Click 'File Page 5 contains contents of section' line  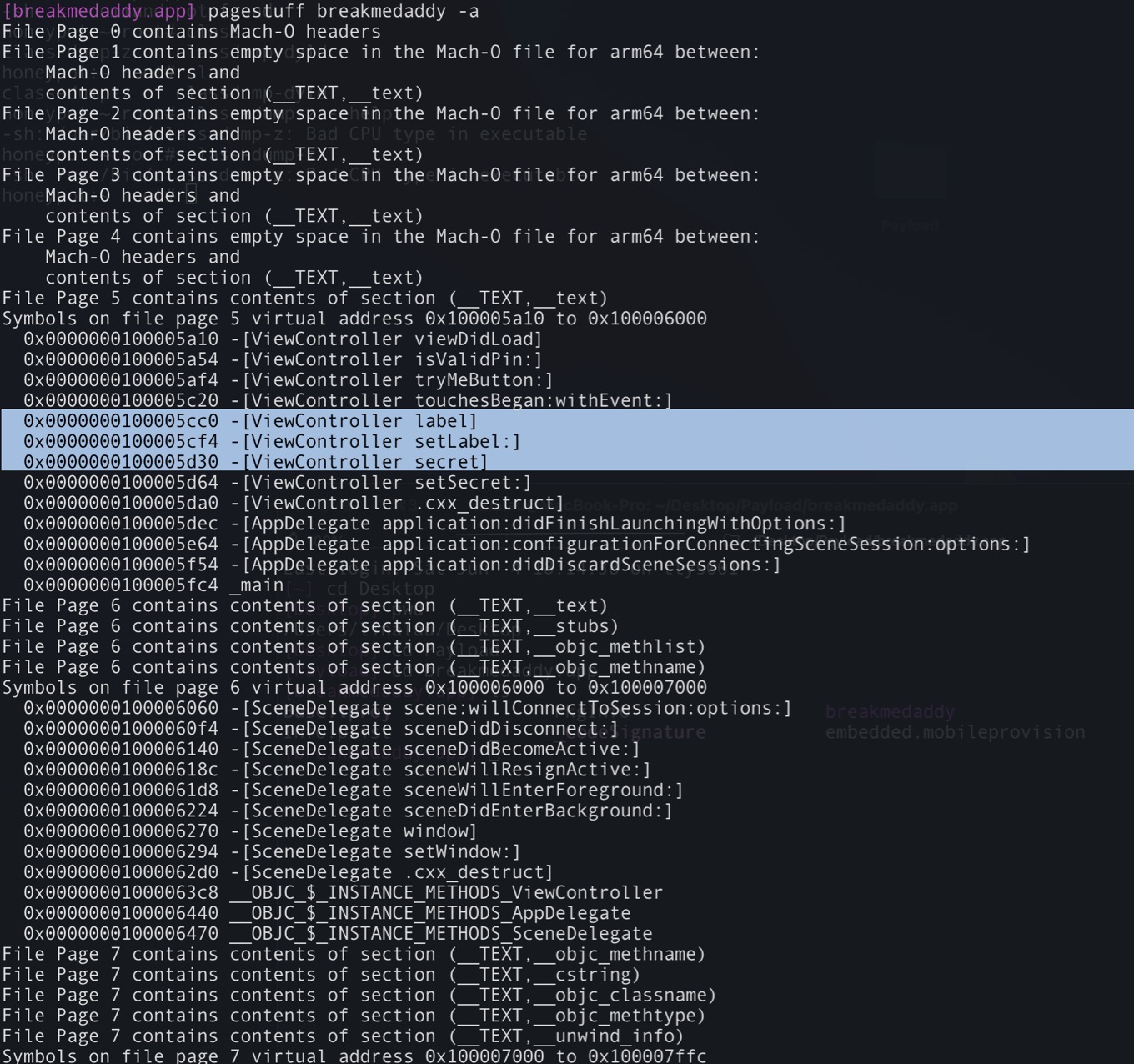pyautogui.click(x=305, y=299)
